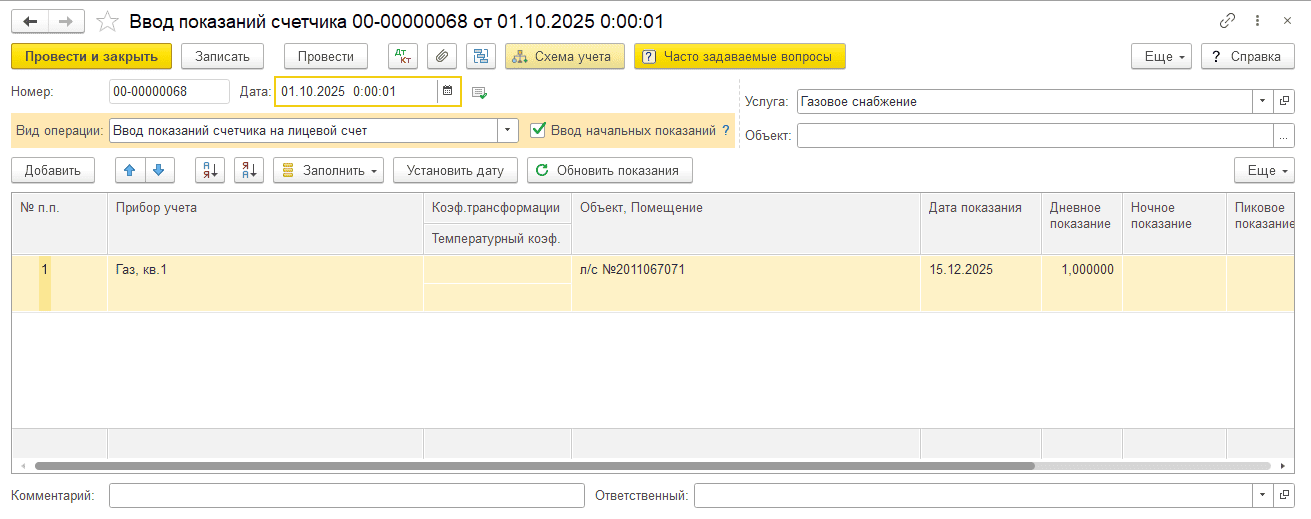
Task: Click Обновить показания button
Action: point(609,170)
